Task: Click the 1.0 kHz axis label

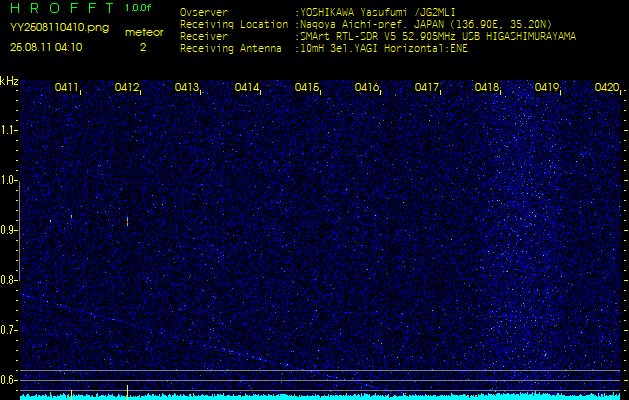Action: pyautogui.click(x=8, y=181)
